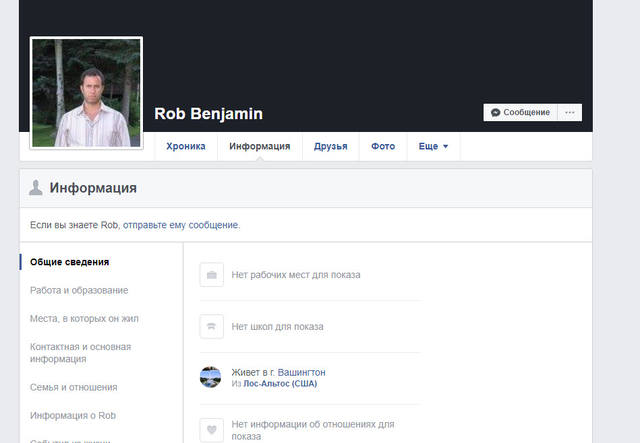Click the briefcase workplace icon
The image size is (640, 443).
(211, 275)
